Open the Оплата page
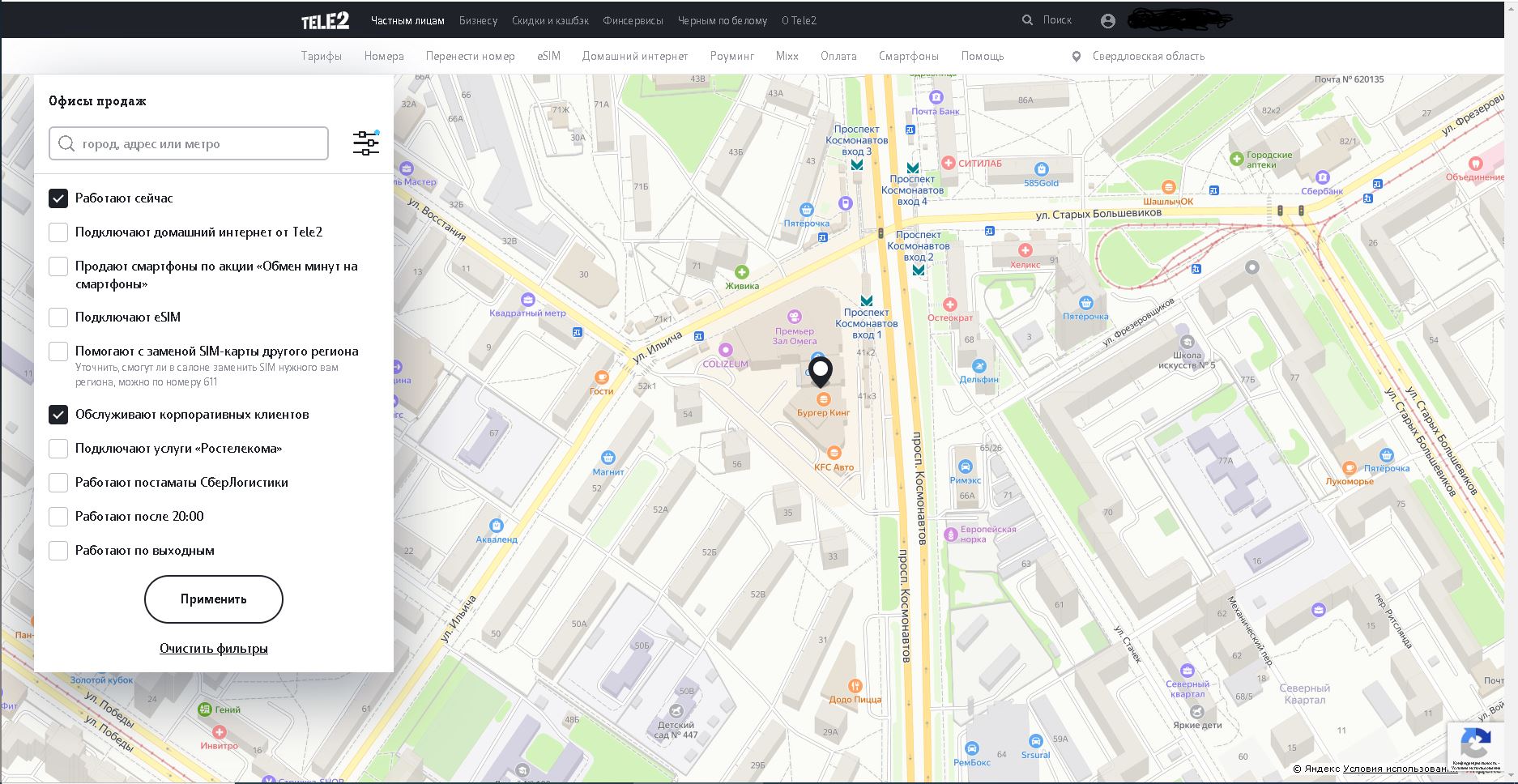The width and height of the screenshot is (1518, 784). click(x=838, y=57)
